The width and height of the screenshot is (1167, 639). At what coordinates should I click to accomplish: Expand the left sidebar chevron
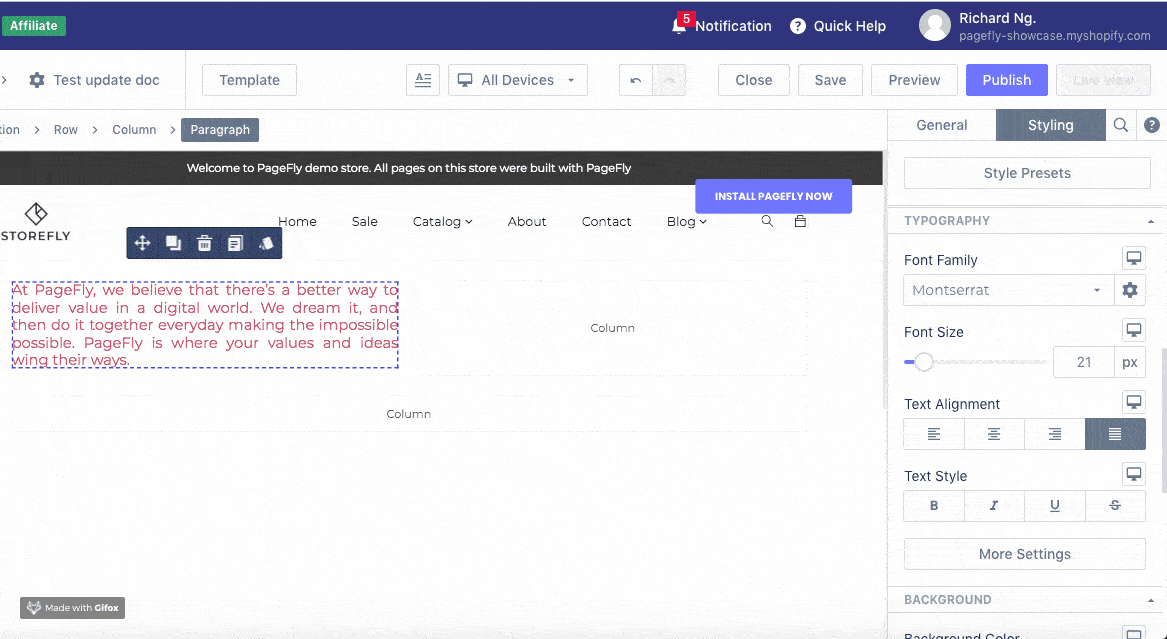click(x=4, y=80)
